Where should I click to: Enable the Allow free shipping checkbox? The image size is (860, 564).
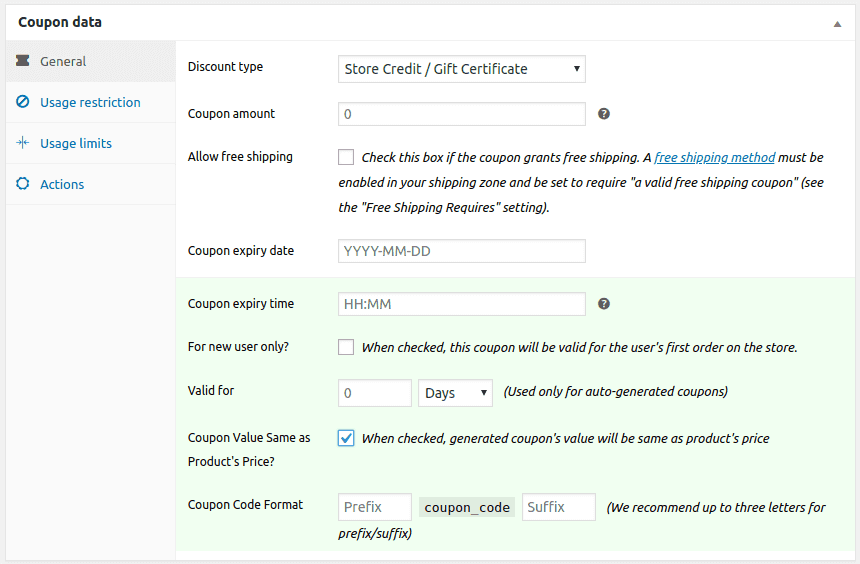point(346,157)
